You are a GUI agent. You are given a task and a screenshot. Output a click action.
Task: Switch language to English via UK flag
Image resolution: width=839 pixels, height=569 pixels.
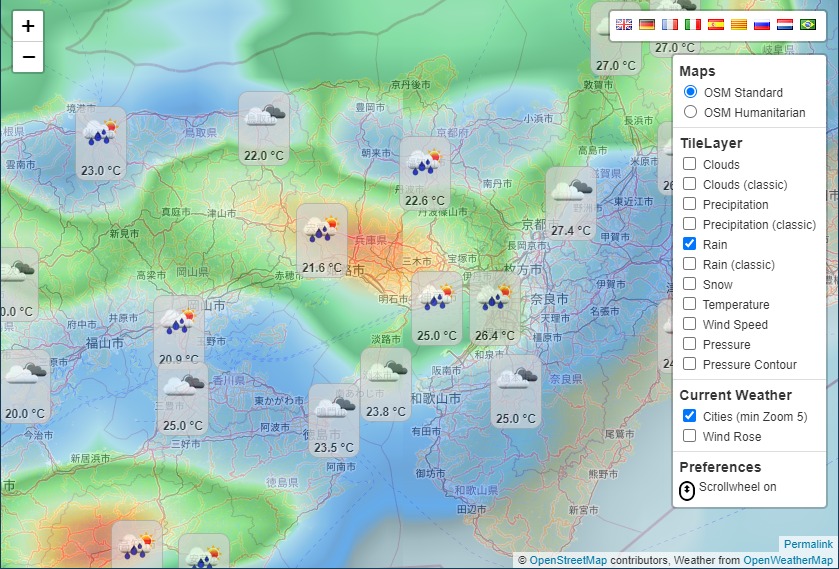pos(624,25)
